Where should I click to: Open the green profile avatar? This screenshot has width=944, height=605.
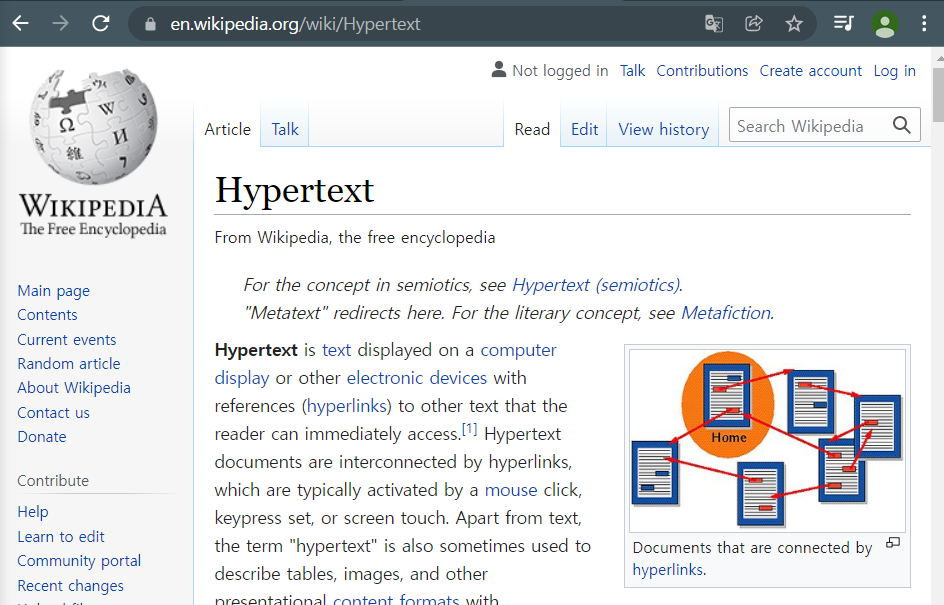tap(884, 24)
